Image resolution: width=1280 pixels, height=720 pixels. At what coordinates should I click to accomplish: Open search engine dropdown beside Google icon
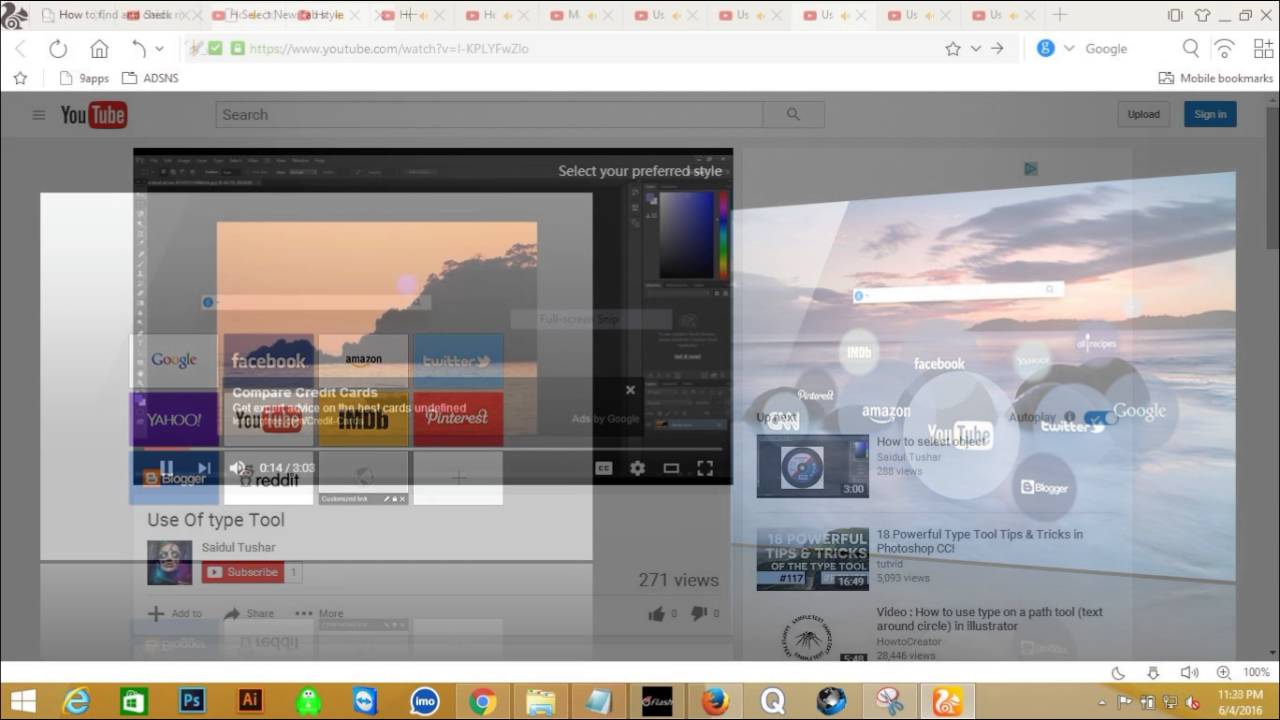tap(1069, 48)
